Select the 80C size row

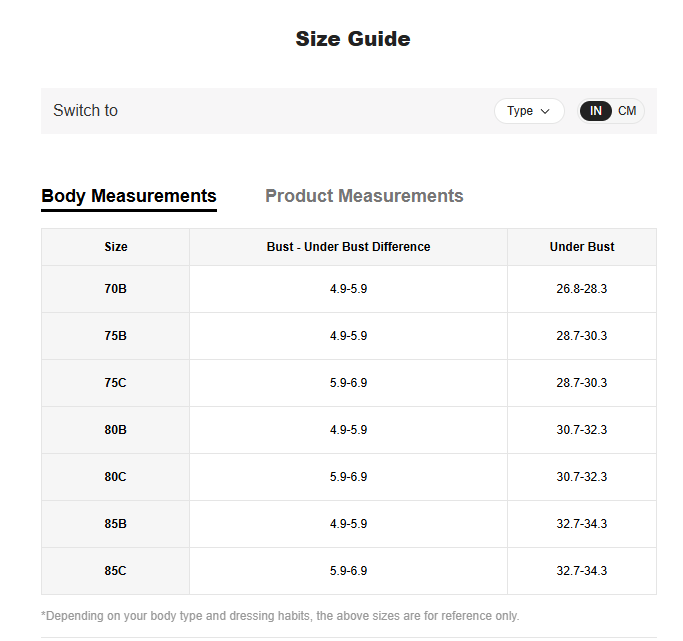point(348,477)
